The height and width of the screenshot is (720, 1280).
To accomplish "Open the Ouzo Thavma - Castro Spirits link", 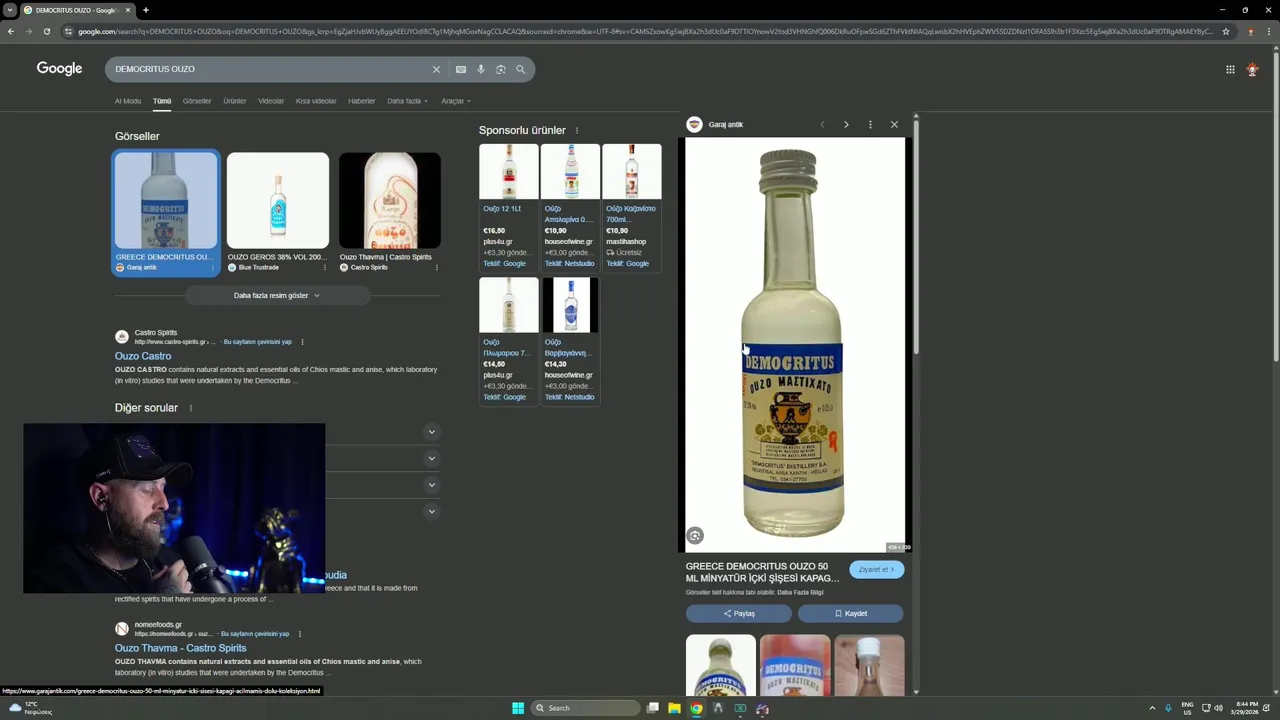I will (x=180, y=648).
